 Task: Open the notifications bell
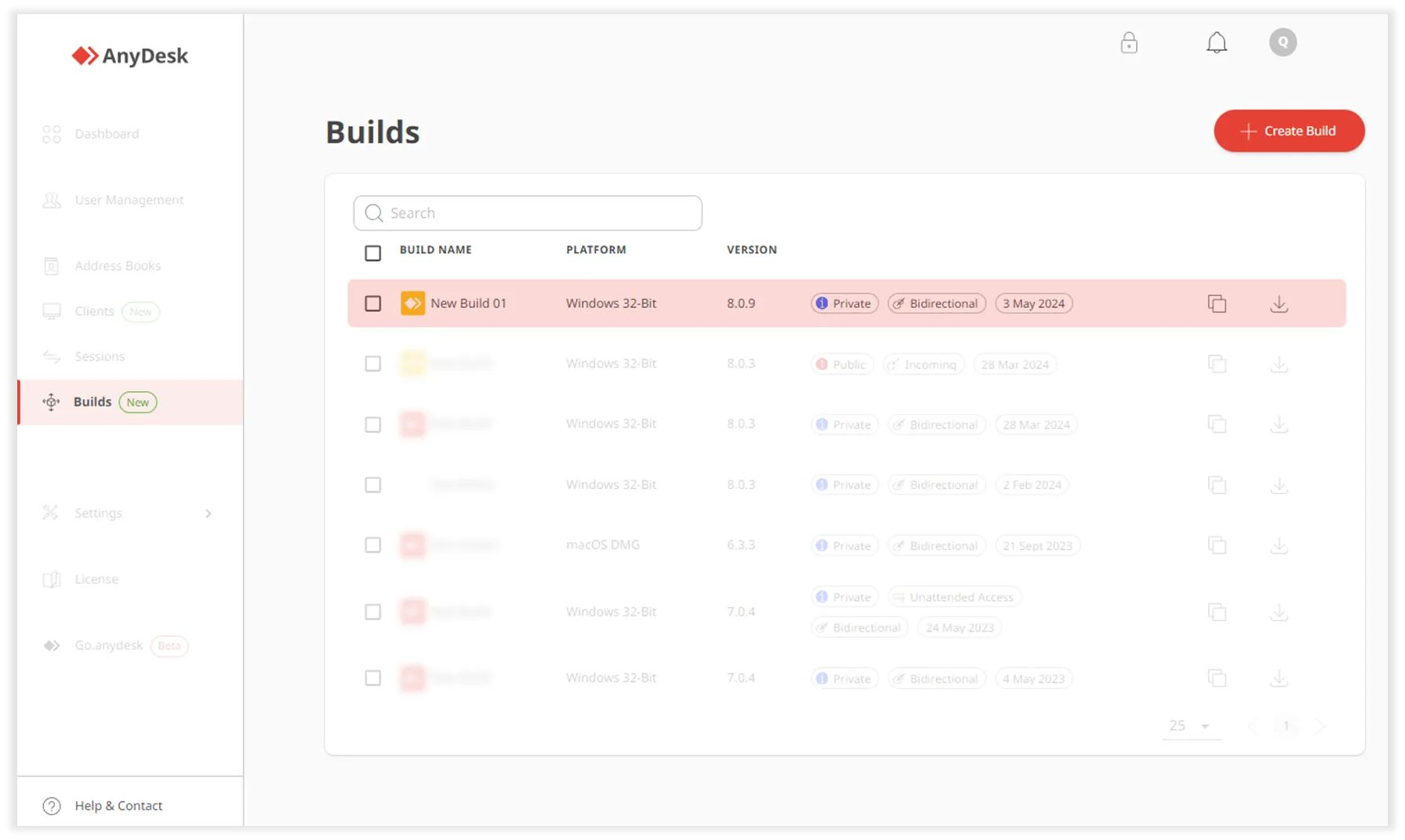pos(1216,42)
